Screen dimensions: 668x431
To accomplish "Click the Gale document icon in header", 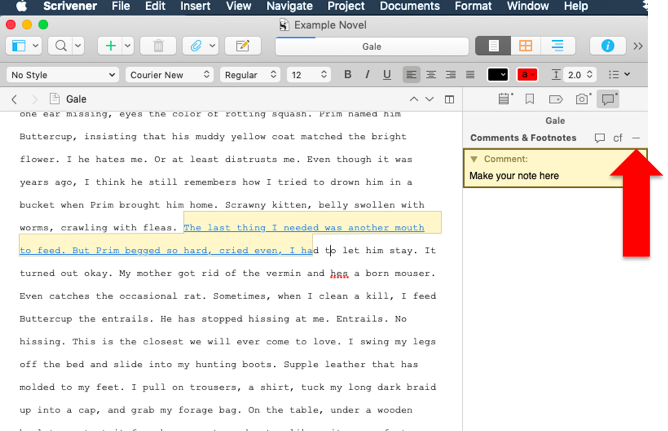I will tap(55, 99).
